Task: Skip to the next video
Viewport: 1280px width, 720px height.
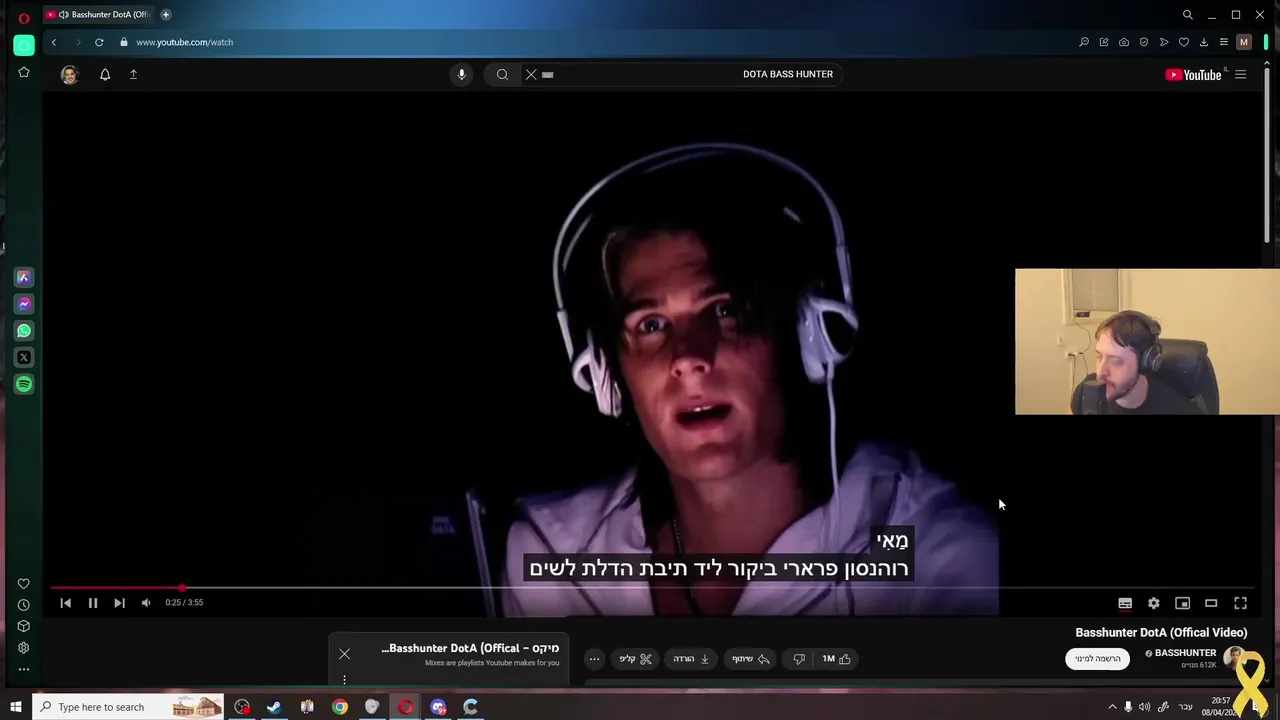Action: click(x=119, y=603)
